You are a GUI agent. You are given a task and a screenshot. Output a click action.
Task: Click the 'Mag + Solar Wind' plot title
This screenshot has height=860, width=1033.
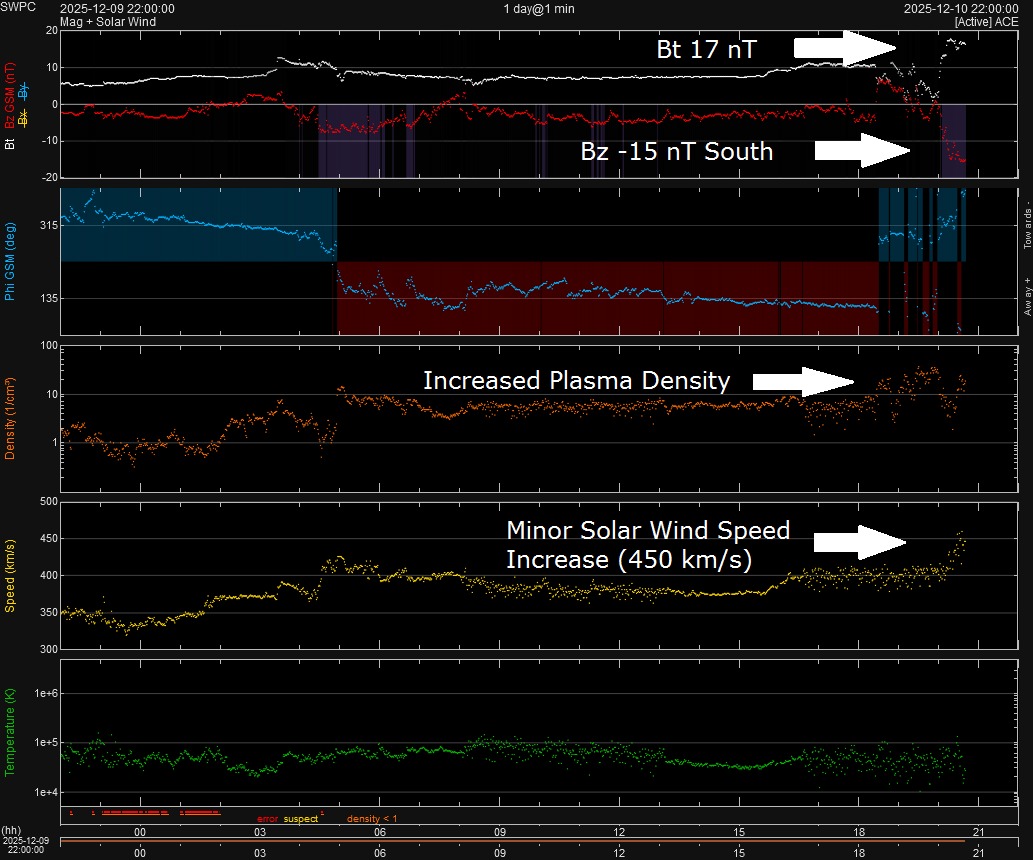click(108, 22)
